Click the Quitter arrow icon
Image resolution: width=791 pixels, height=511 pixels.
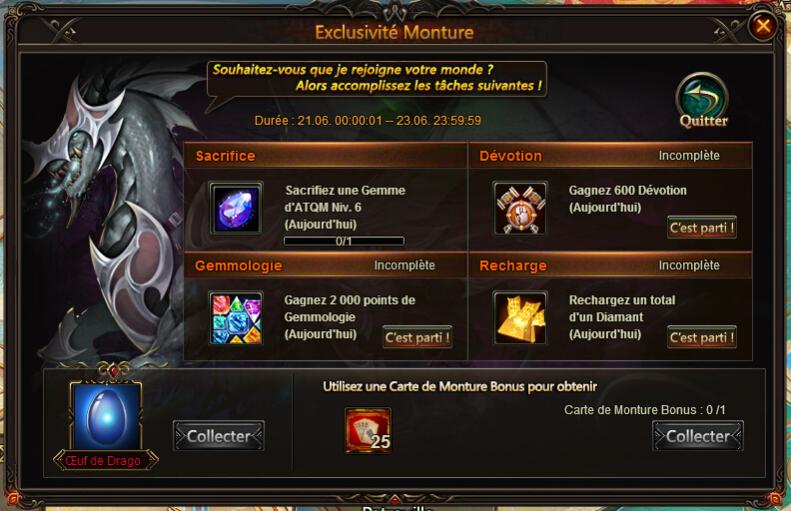tap(702, 100)
